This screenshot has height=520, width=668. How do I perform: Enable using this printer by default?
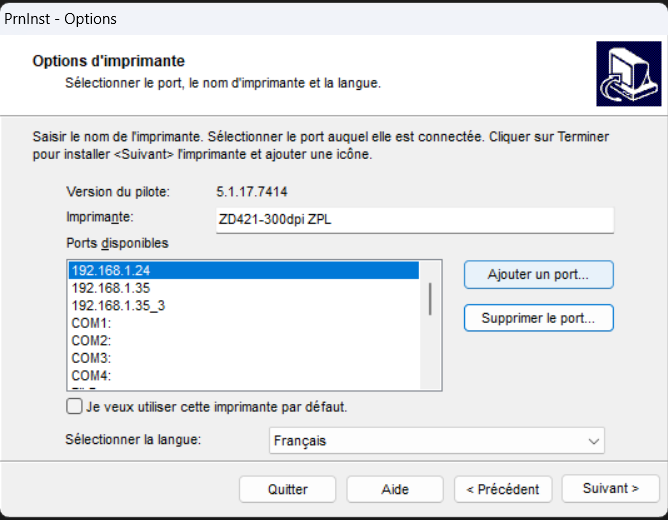(x=74, y=407)
